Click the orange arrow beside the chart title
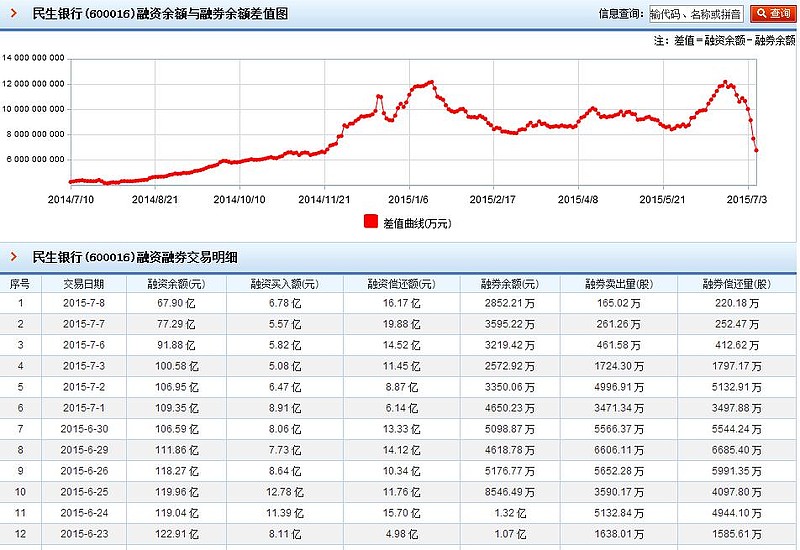 tap(14, 13)
